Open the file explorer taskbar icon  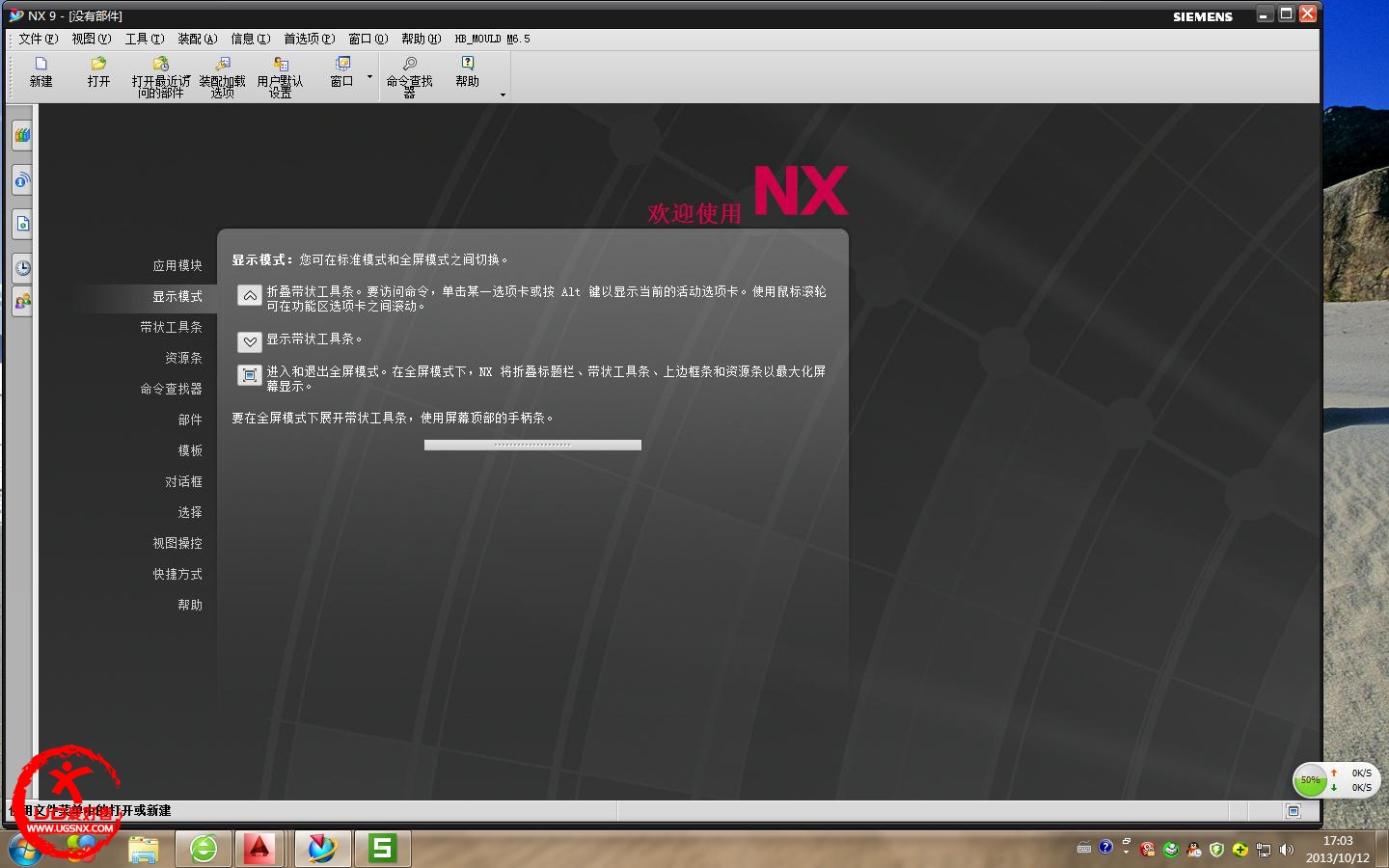[144, 850]
